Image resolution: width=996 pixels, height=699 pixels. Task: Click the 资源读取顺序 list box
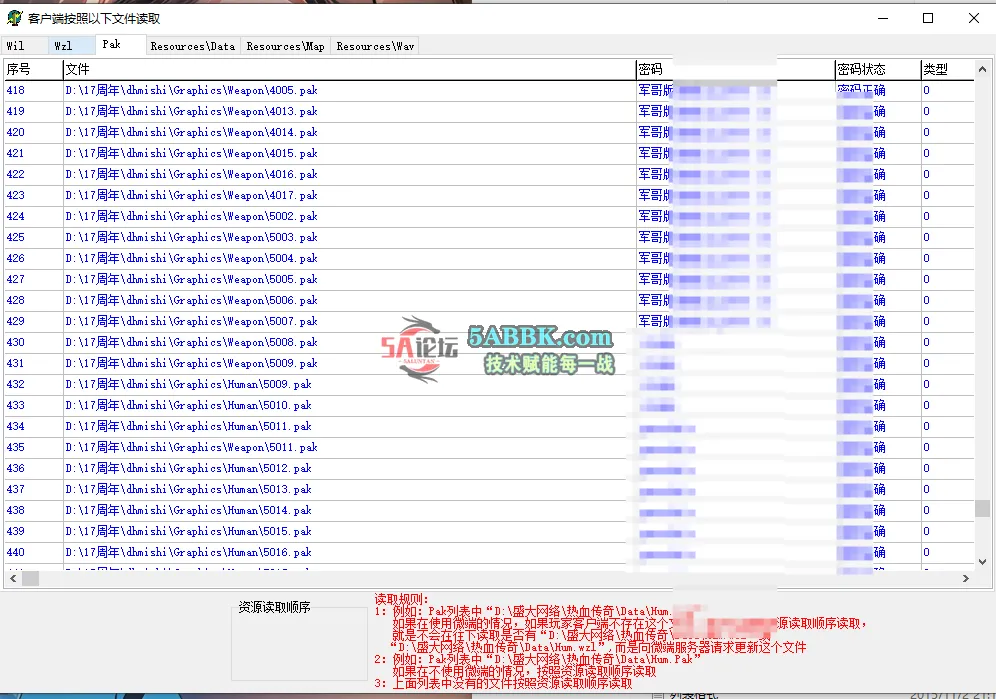tap(299, 643)
